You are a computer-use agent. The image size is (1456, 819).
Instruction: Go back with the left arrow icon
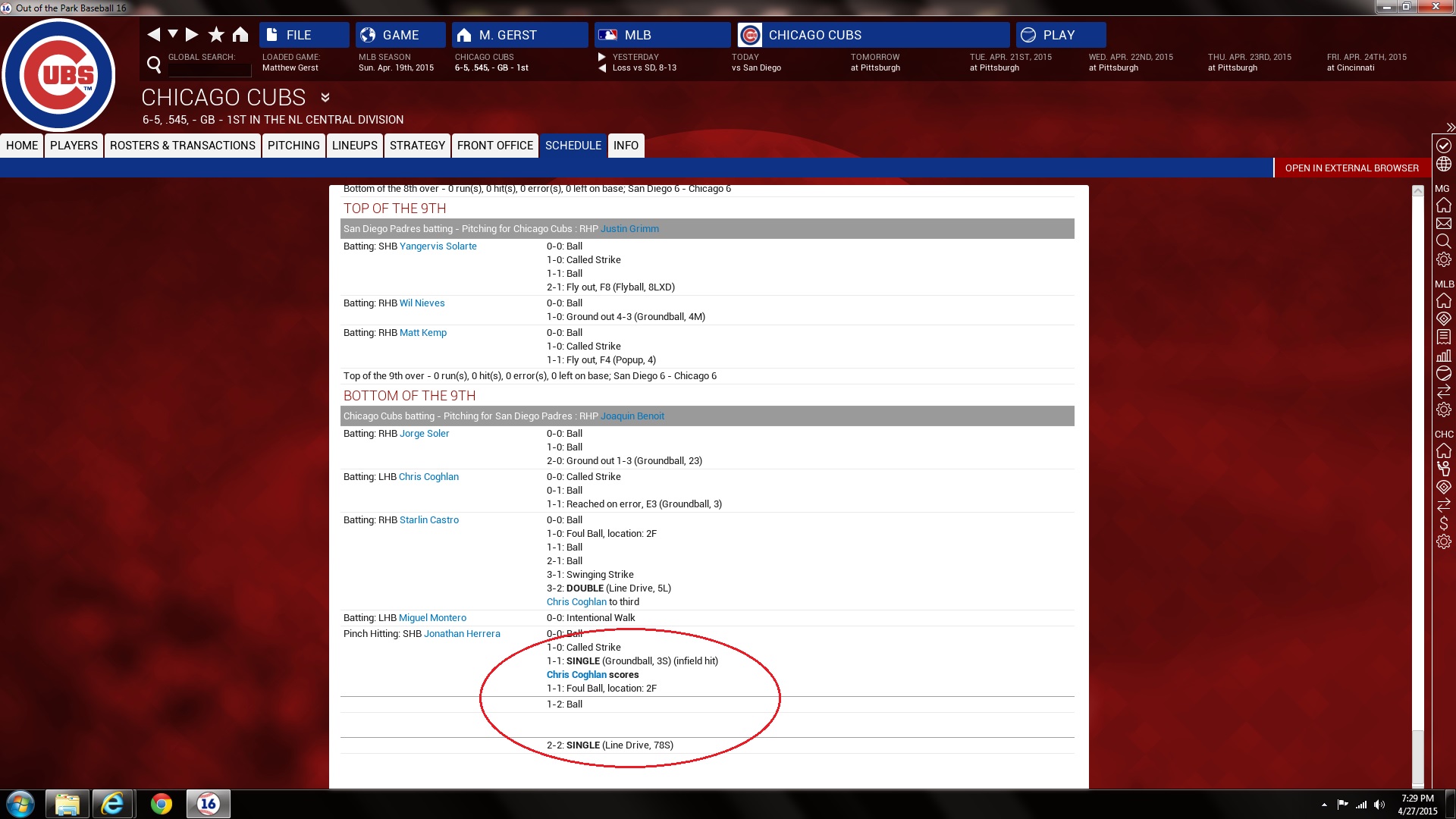(153, 35)
